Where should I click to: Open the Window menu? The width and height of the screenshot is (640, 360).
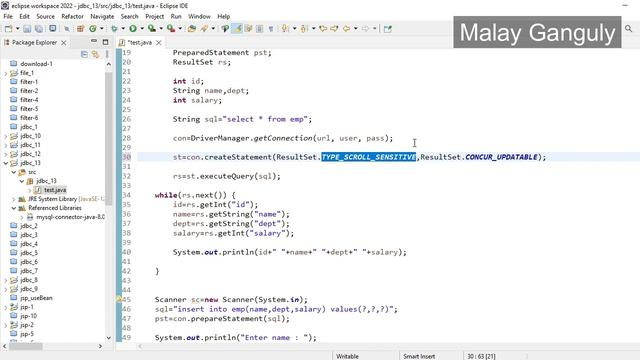point(199,16)
